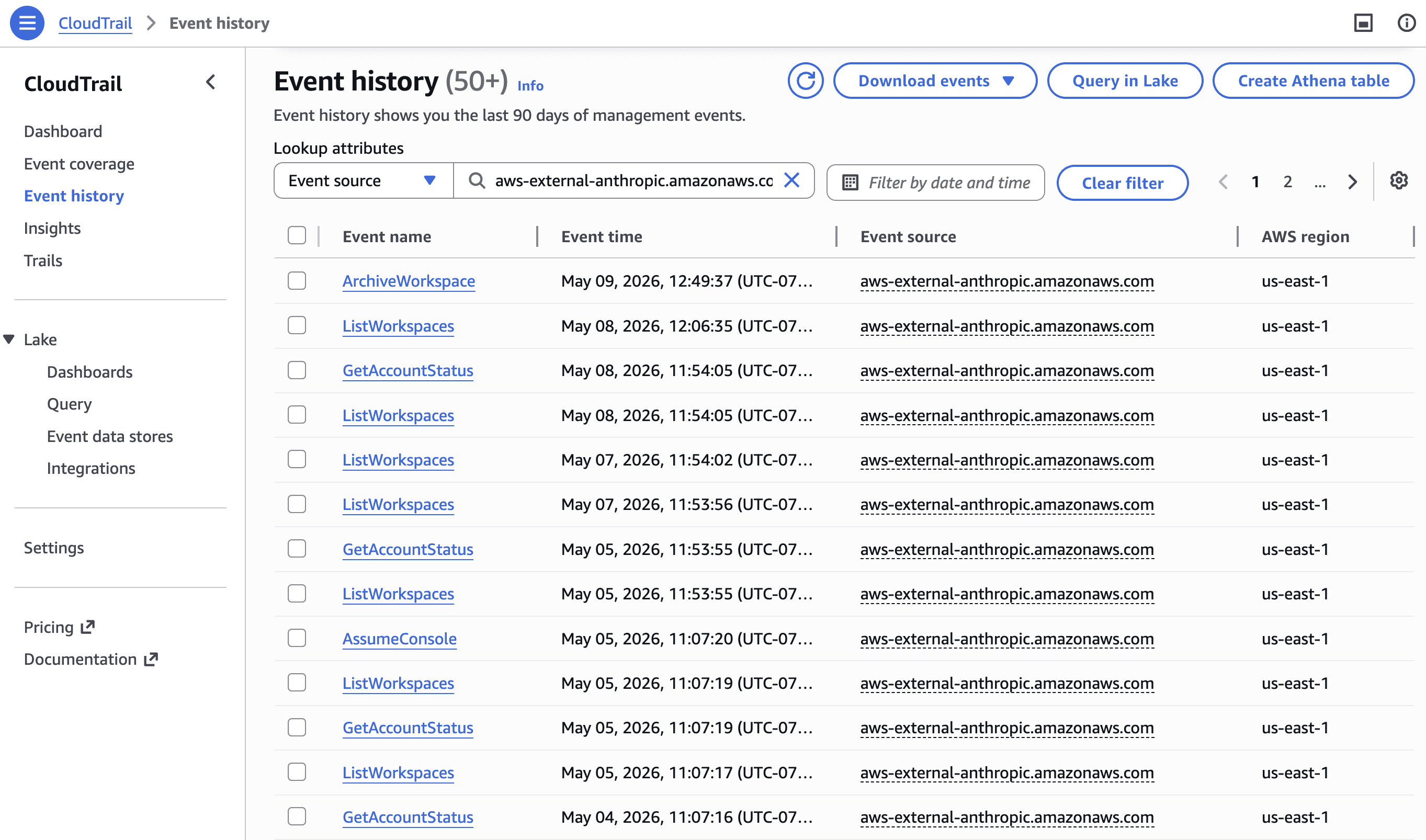Open GetAccountStatus event at May 05 11:53:55
This screenshot has height=840, width=1426.
click(x=408, y=549)
